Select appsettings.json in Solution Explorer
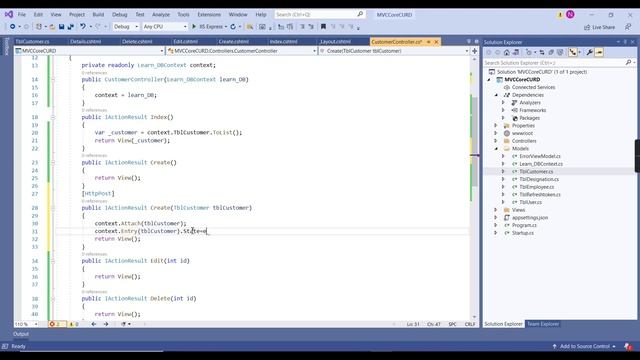Screen dimensions: 640x360 tap(529, 218)
